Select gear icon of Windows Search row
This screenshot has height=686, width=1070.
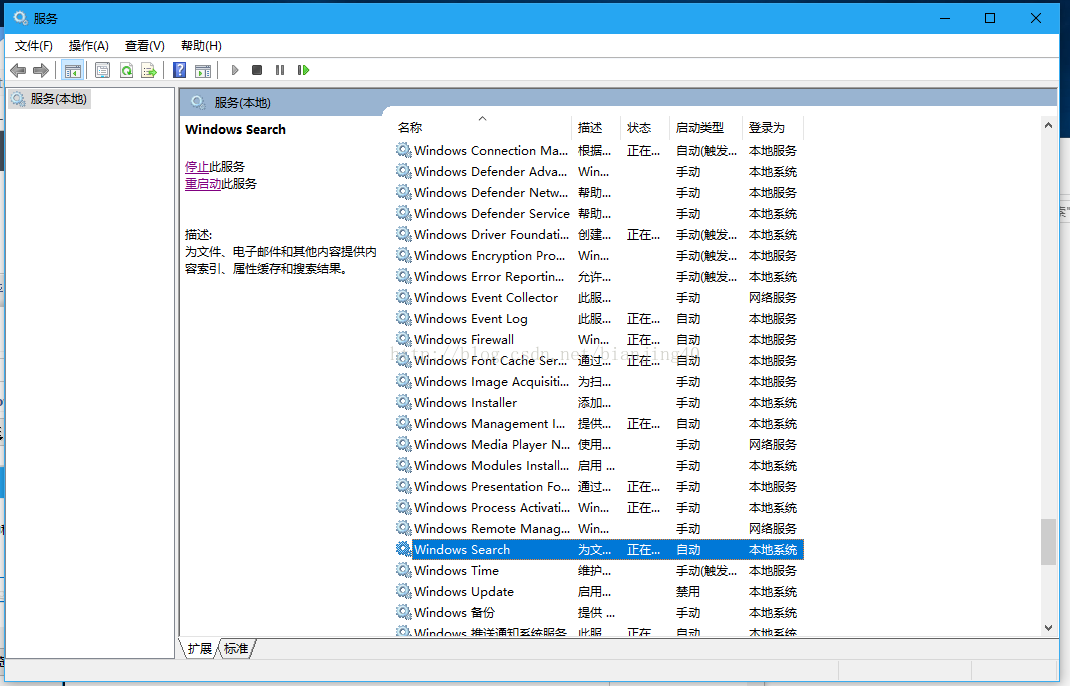404,549
